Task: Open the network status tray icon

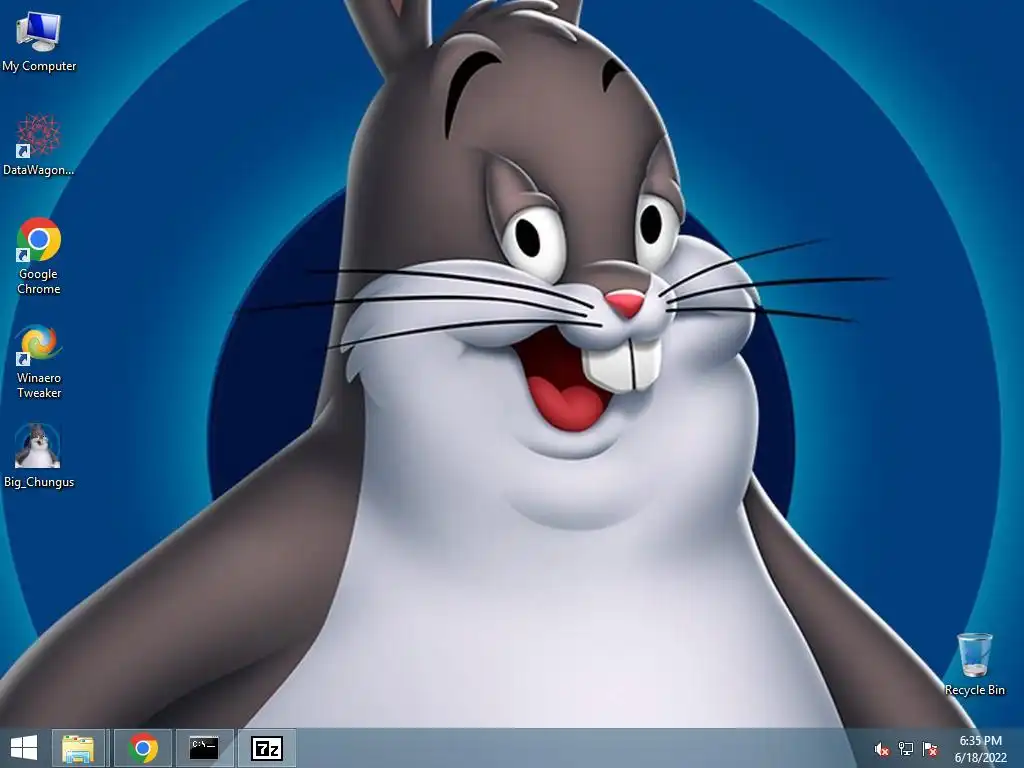Action: [906, 749]
